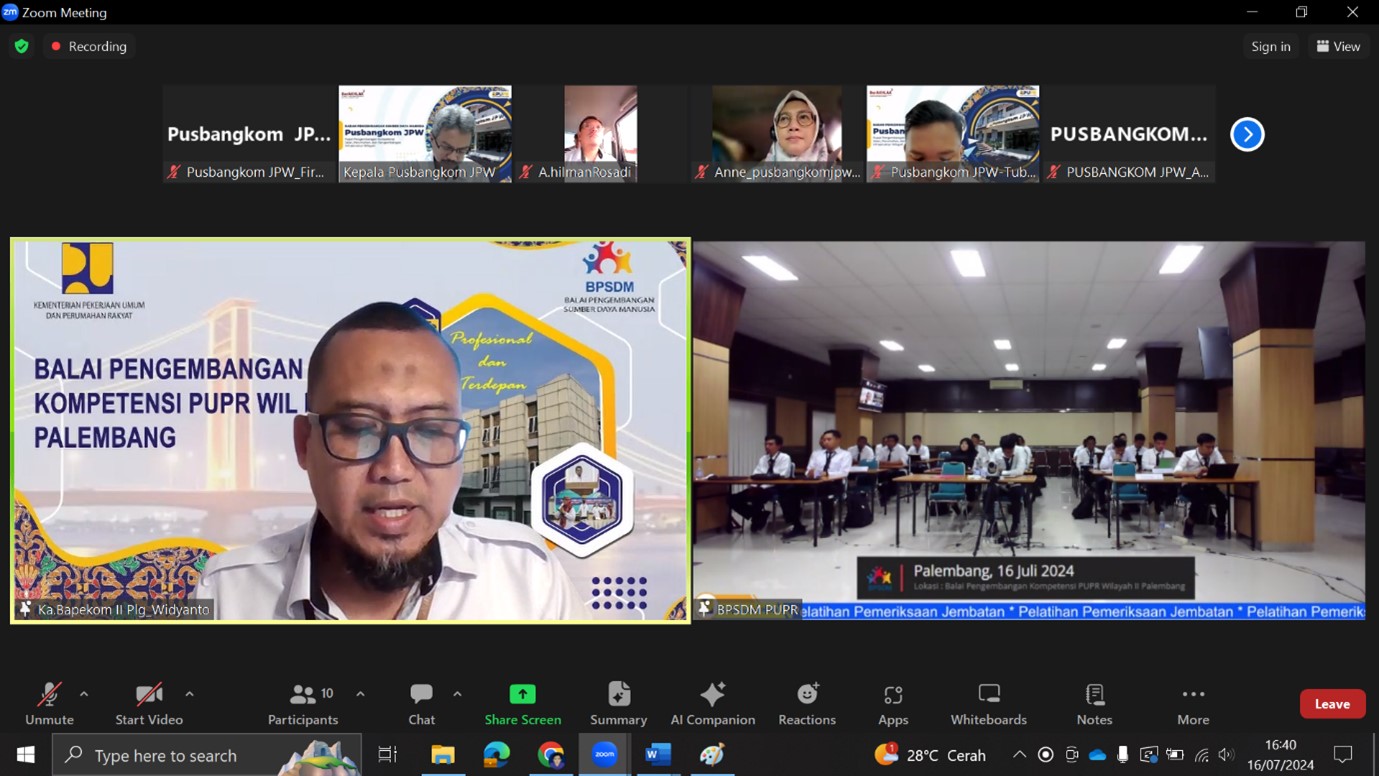
Task: Click the taskbar search box
Action: pos(206,755)
